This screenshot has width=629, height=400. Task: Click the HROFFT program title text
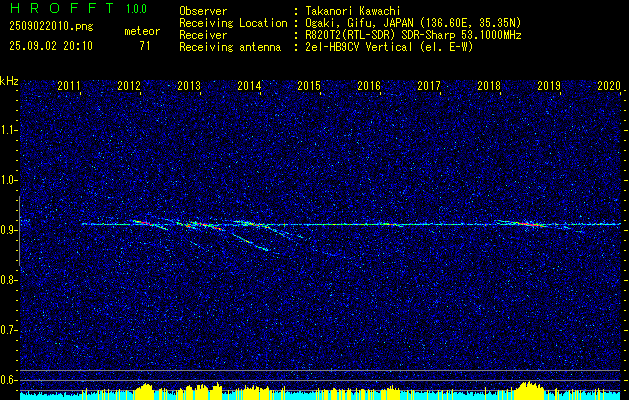(62, 8)
